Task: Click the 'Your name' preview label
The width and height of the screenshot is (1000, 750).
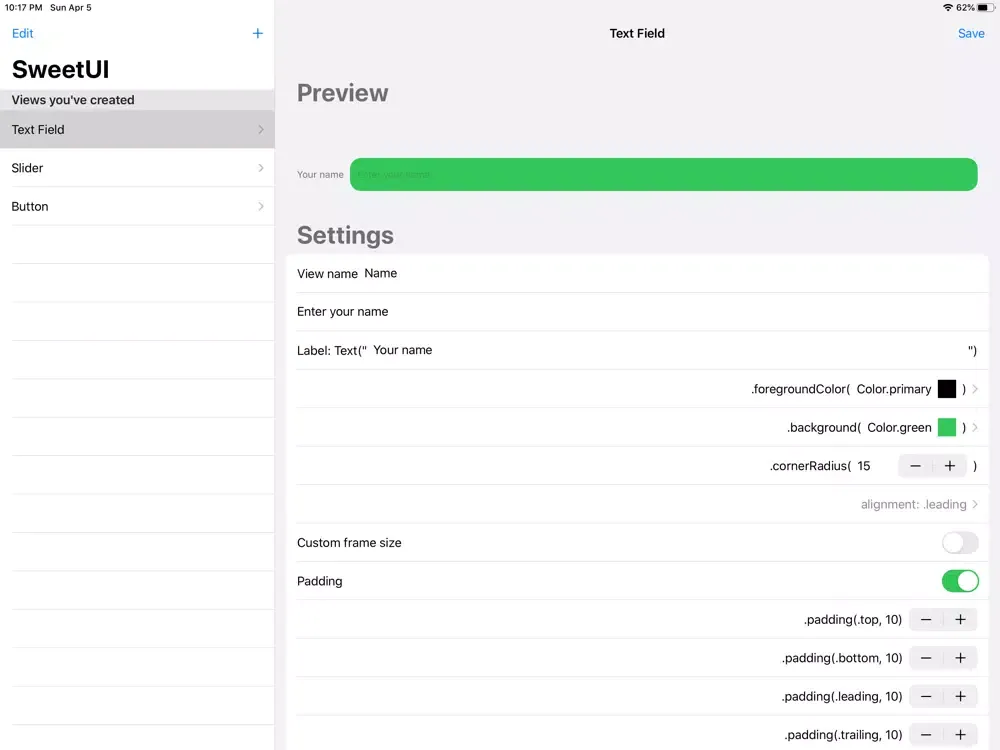Action: coord(320,175)
